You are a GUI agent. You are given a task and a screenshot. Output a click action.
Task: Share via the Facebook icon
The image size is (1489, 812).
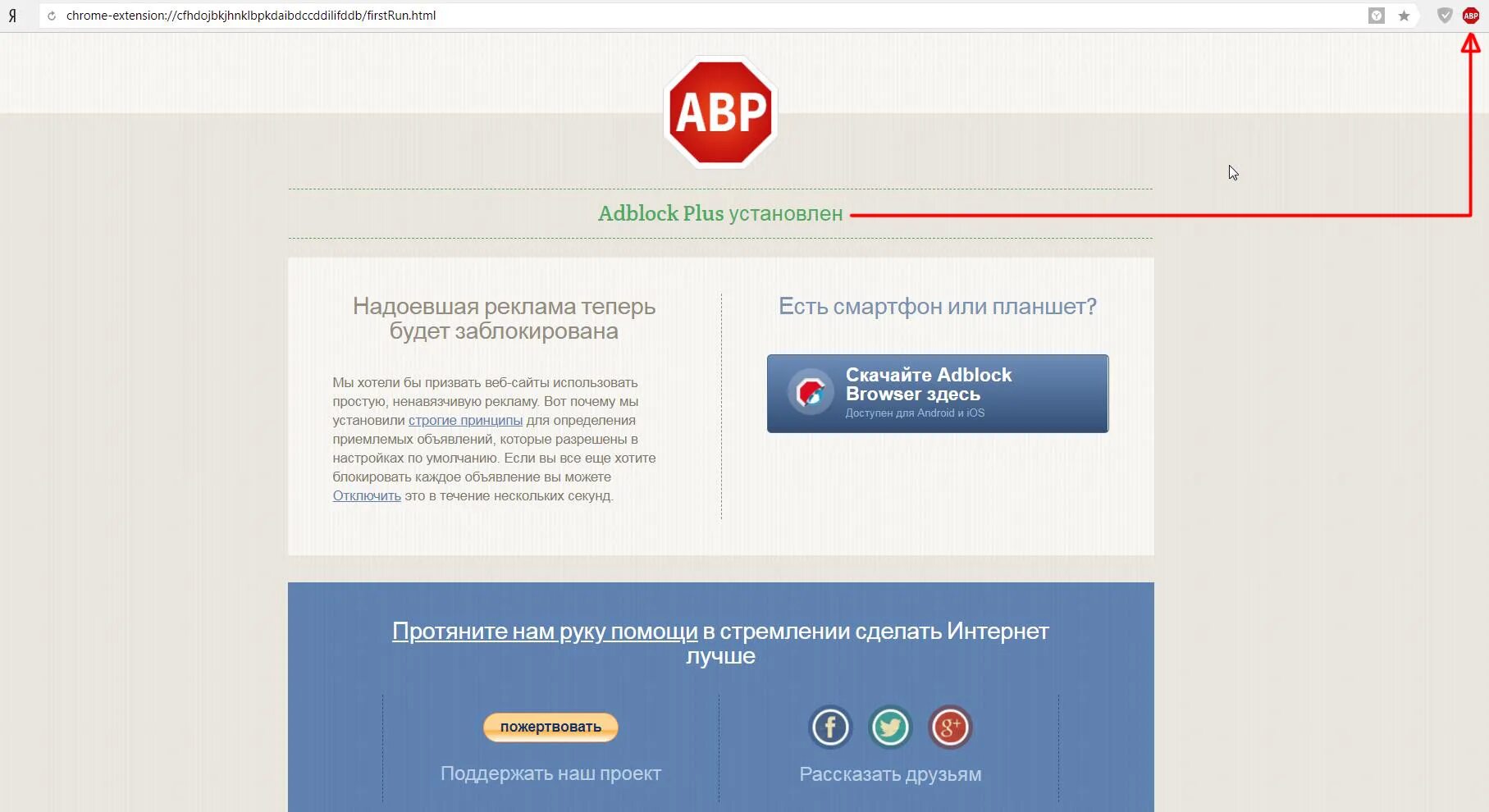click(x=830, y=728)
